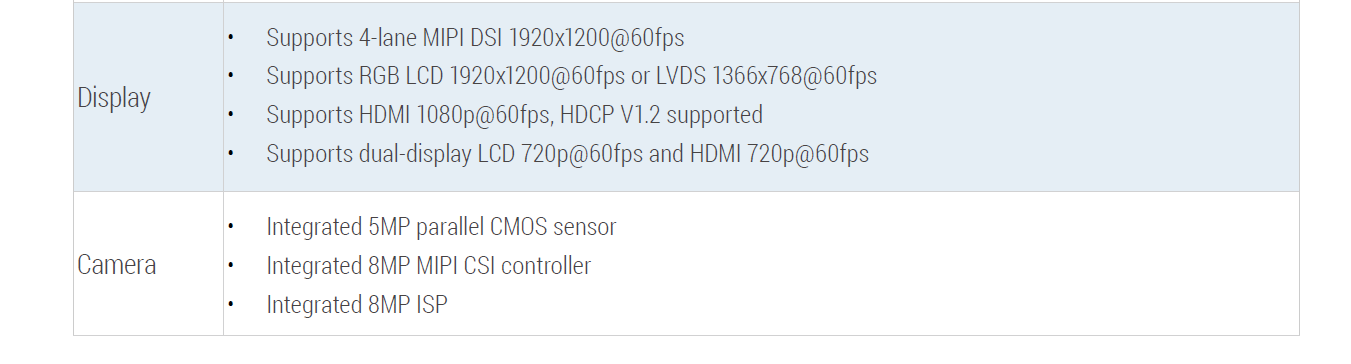The image size is (1351, 364).
Task: Click the text 'HDMI 720p@60fps'
Action: click(x=779, y=154)
